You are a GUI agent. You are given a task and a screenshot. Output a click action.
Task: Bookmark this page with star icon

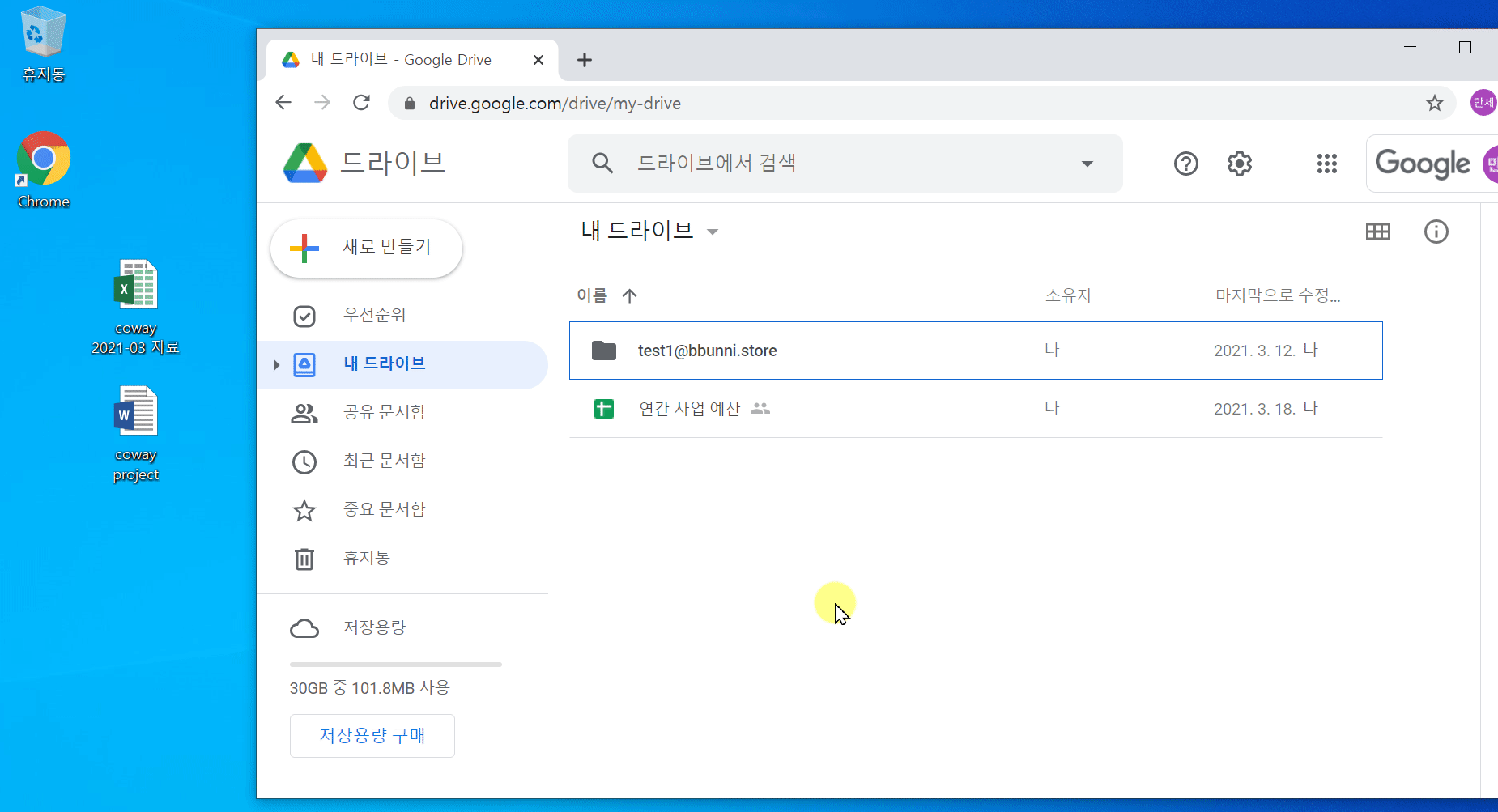point(1435,103)
